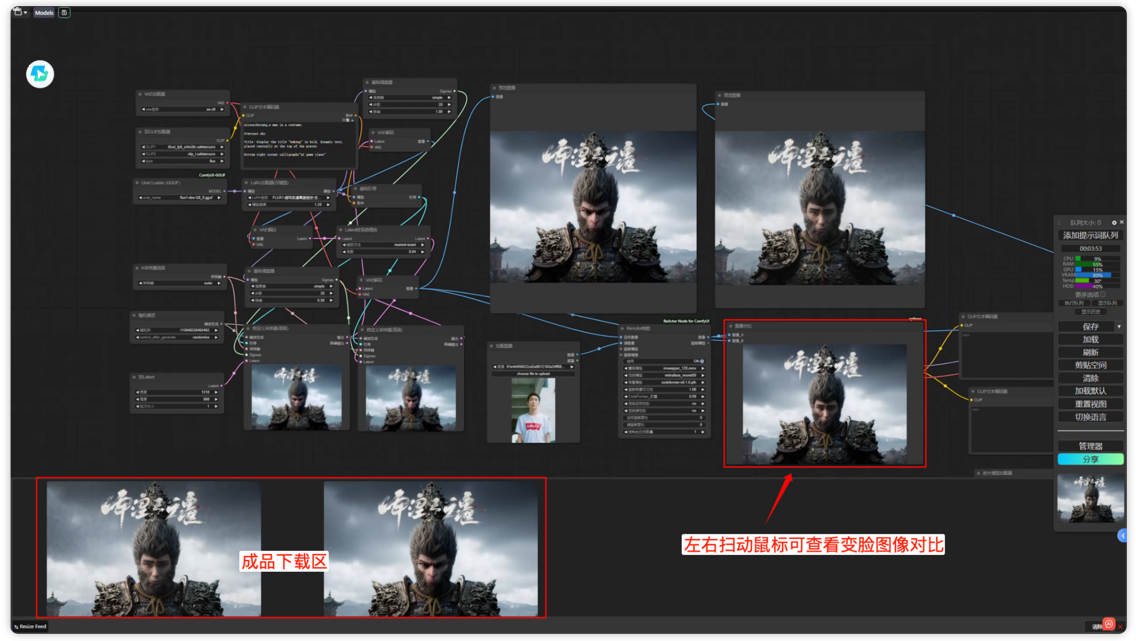
Task: Click the LoRA strength 1.20 value slider
Action: pyautogui.click(x=290, y=205)
